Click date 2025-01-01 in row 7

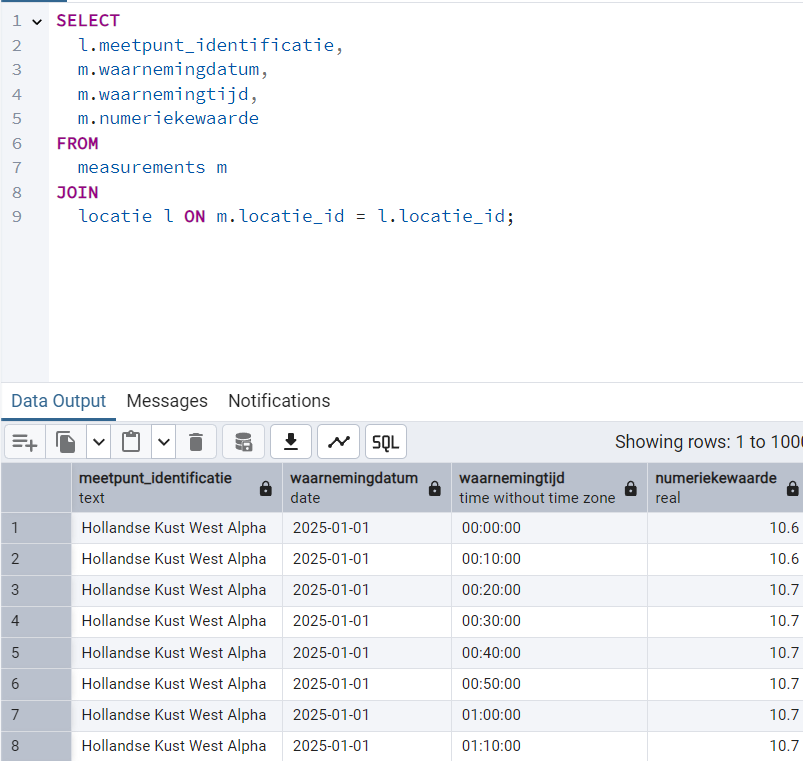click(367, 715)
